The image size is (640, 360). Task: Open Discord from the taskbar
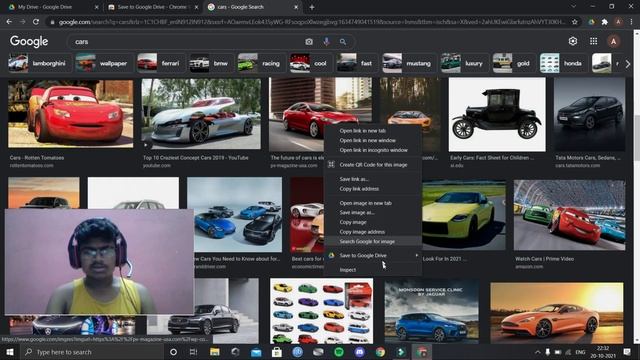[360, 352]
